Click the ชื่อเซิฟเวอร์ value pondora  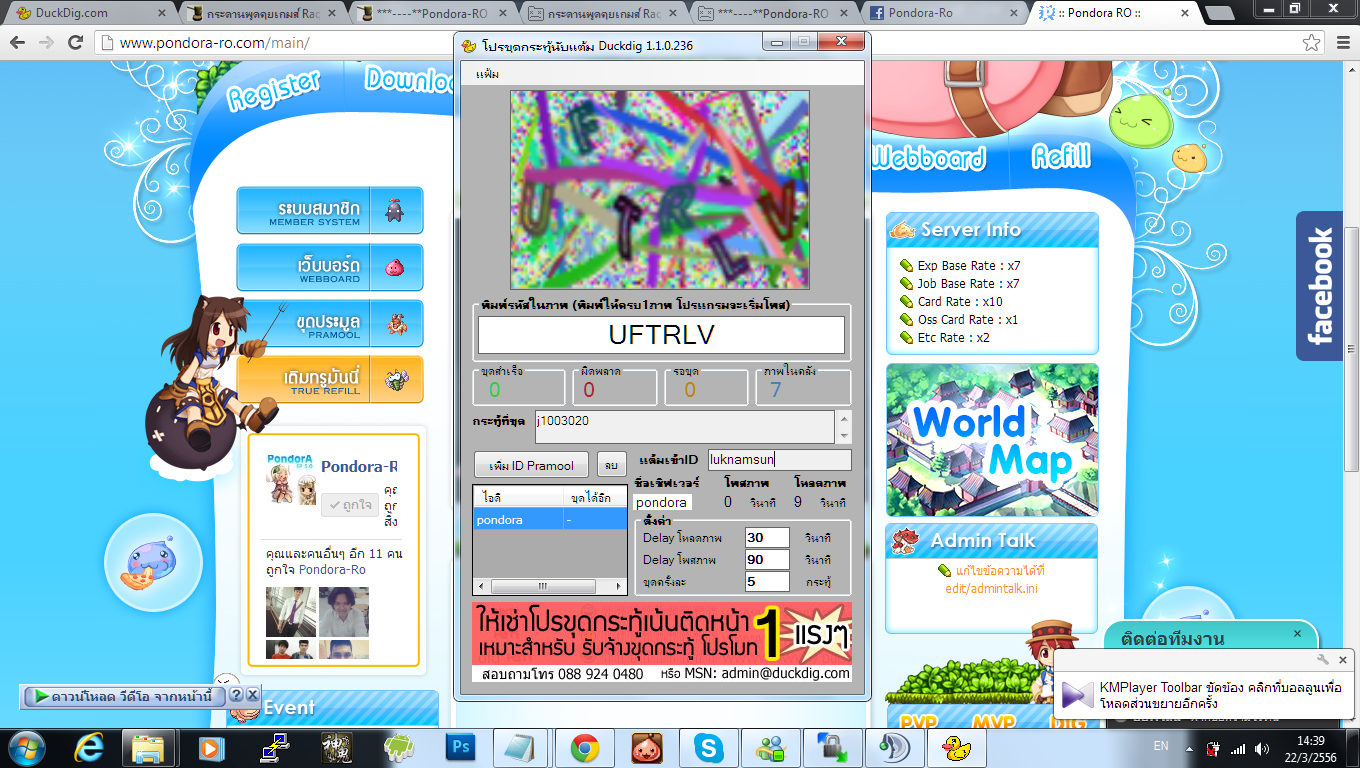tap(662, 502)
